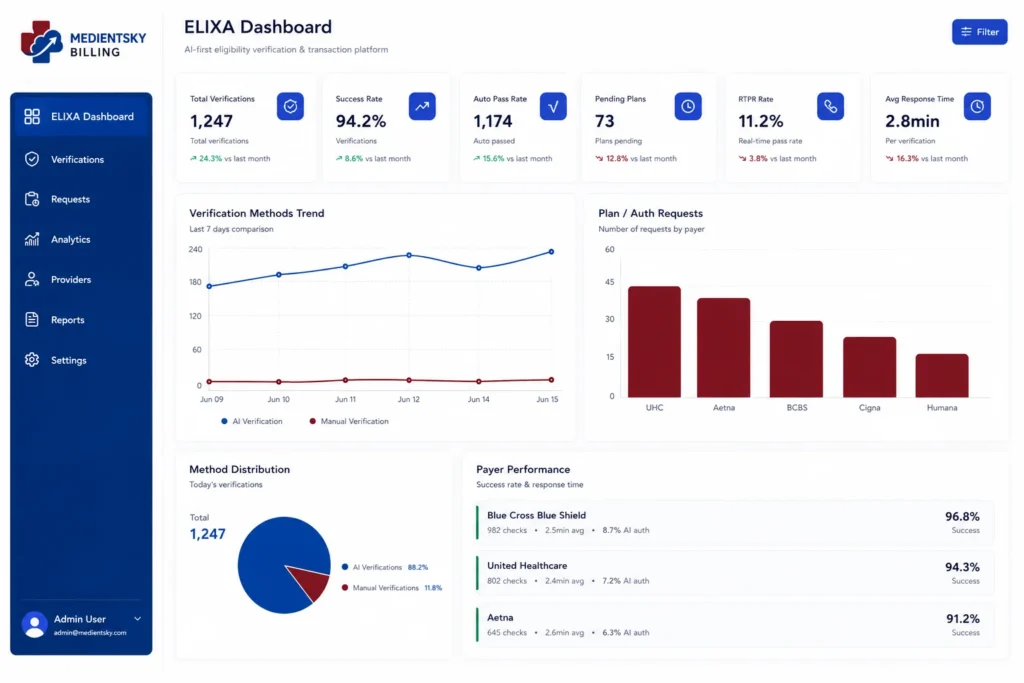Click the AI Verifications pie legend dot
The height and width of the screenshot is (683, 1024).
point(345,567)
